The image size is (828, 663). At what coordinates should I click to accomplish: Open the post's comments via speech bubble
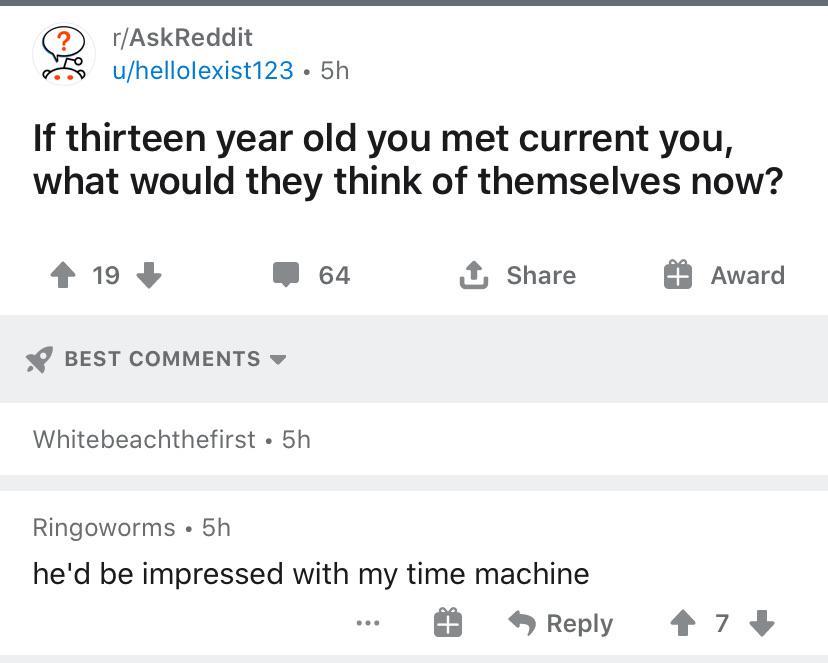[x=286, y=274]
